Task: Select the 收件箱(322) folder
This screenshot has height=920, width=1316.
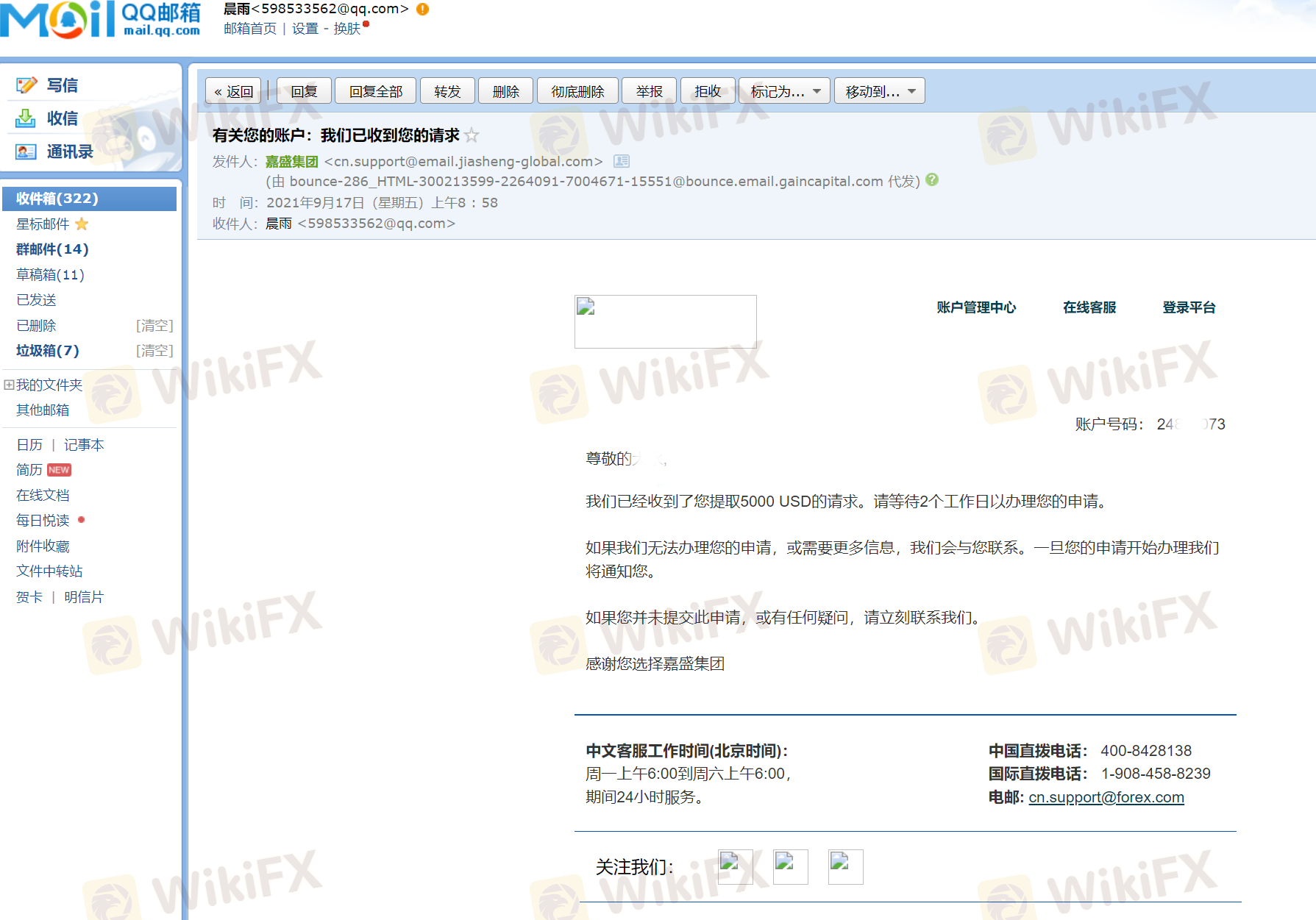Action: pyautogui.click(x=89, y=199)
